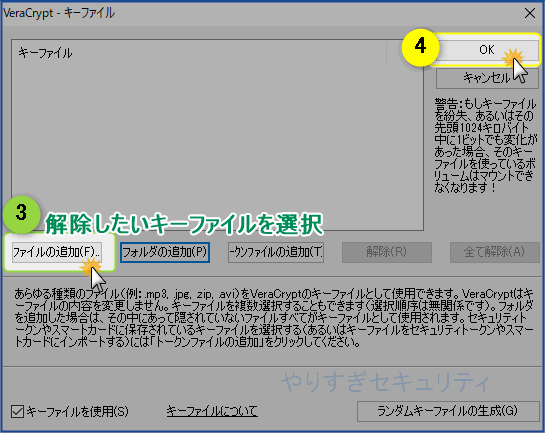
Task: Click the 警告 warning text paragraph
Action: pyautogui.click(x=485, y=146)
